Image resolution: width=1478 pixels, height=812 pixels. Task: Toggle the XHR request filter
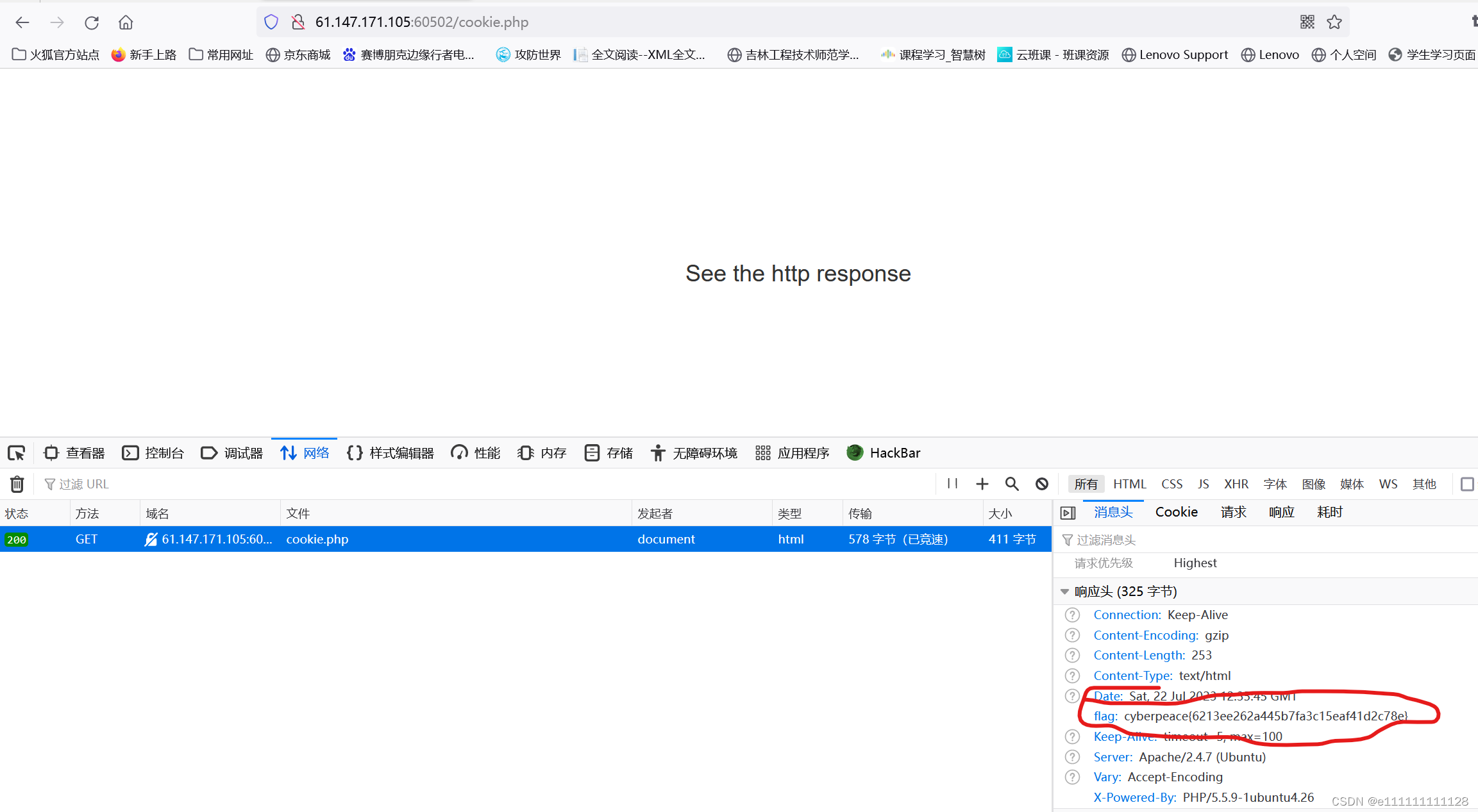pos(1236,484)
